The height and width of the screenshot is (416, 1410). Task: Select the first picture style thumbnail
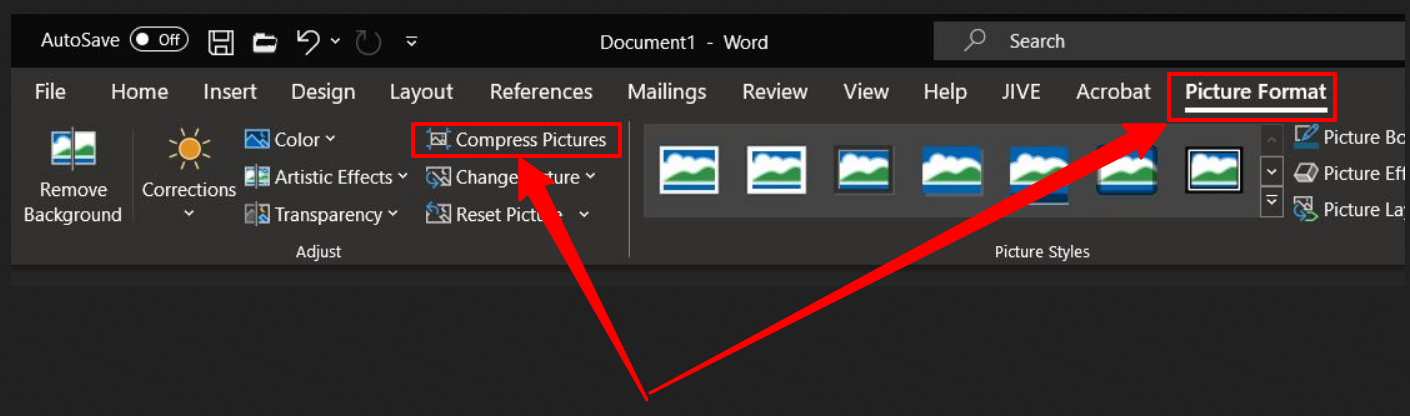pos(689,170)
